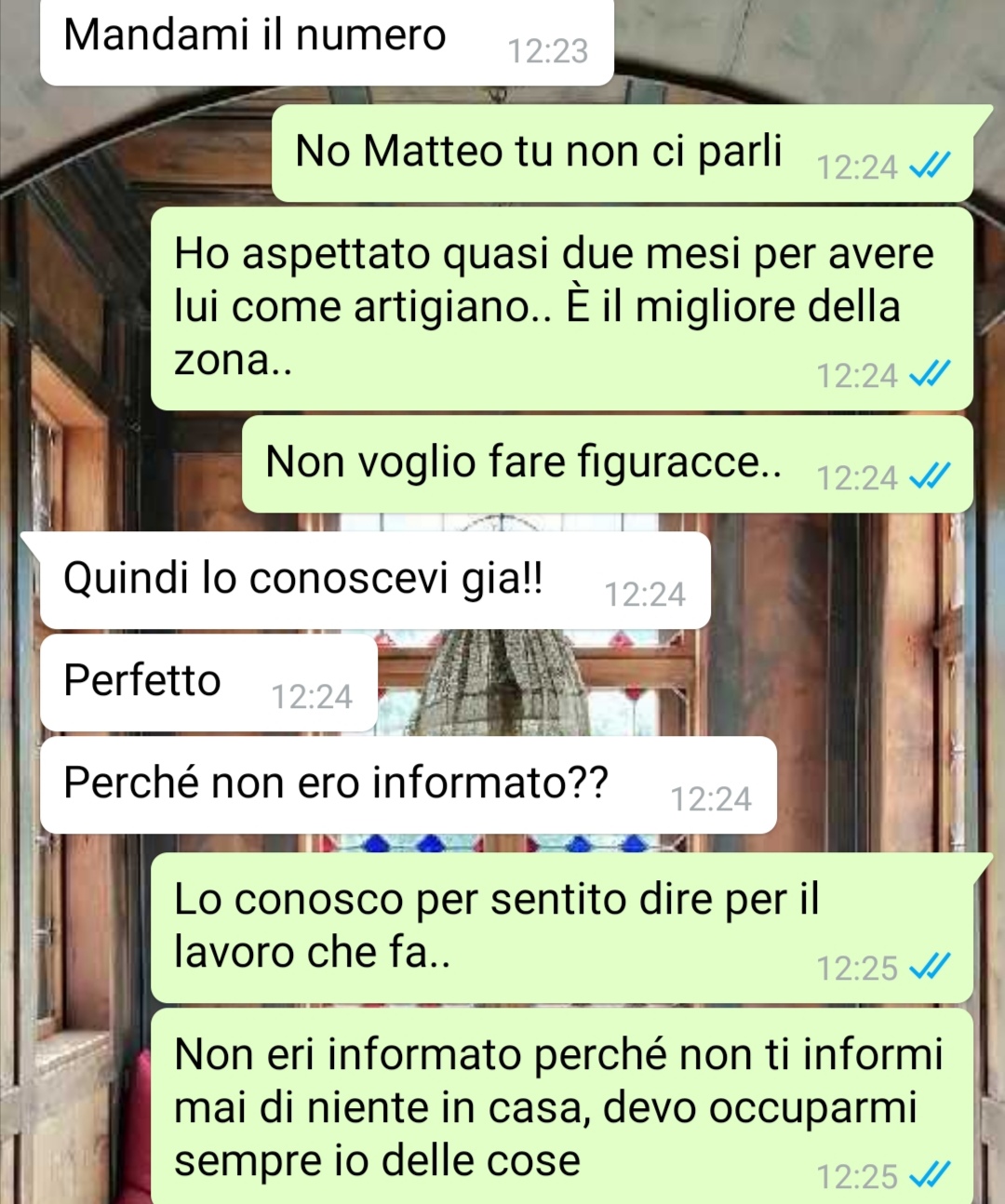The image size is (1005, 1204).
Task: Tap blue ticks beside "Non voglio fare figuracce.."
Action: coord(930,477)
